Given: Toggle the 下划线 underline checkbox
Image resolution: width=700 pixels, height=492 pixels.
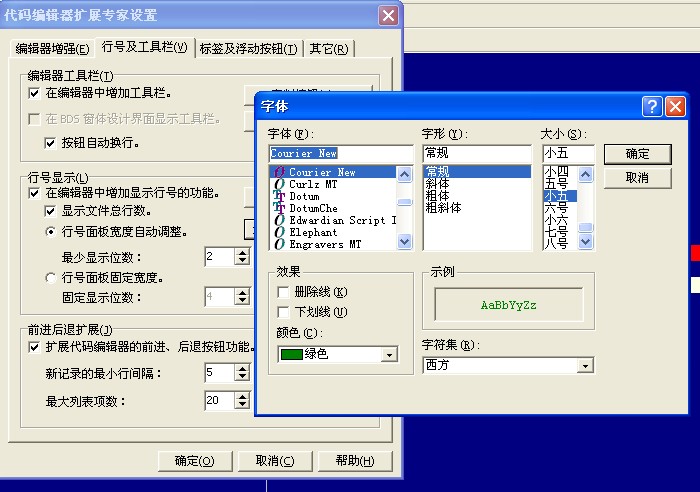Looking at the screenshot, I should click(284, 312).
